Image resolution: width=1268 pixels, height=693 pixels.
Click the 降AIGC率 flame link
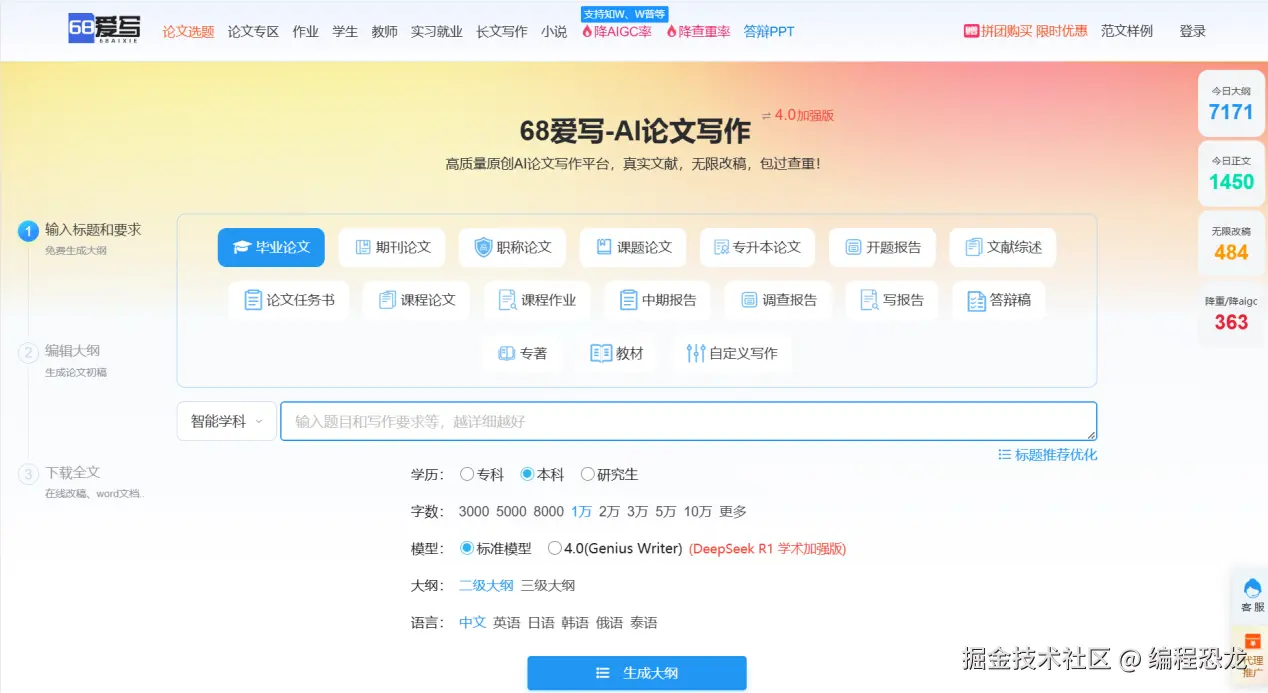tap(616, 31)
